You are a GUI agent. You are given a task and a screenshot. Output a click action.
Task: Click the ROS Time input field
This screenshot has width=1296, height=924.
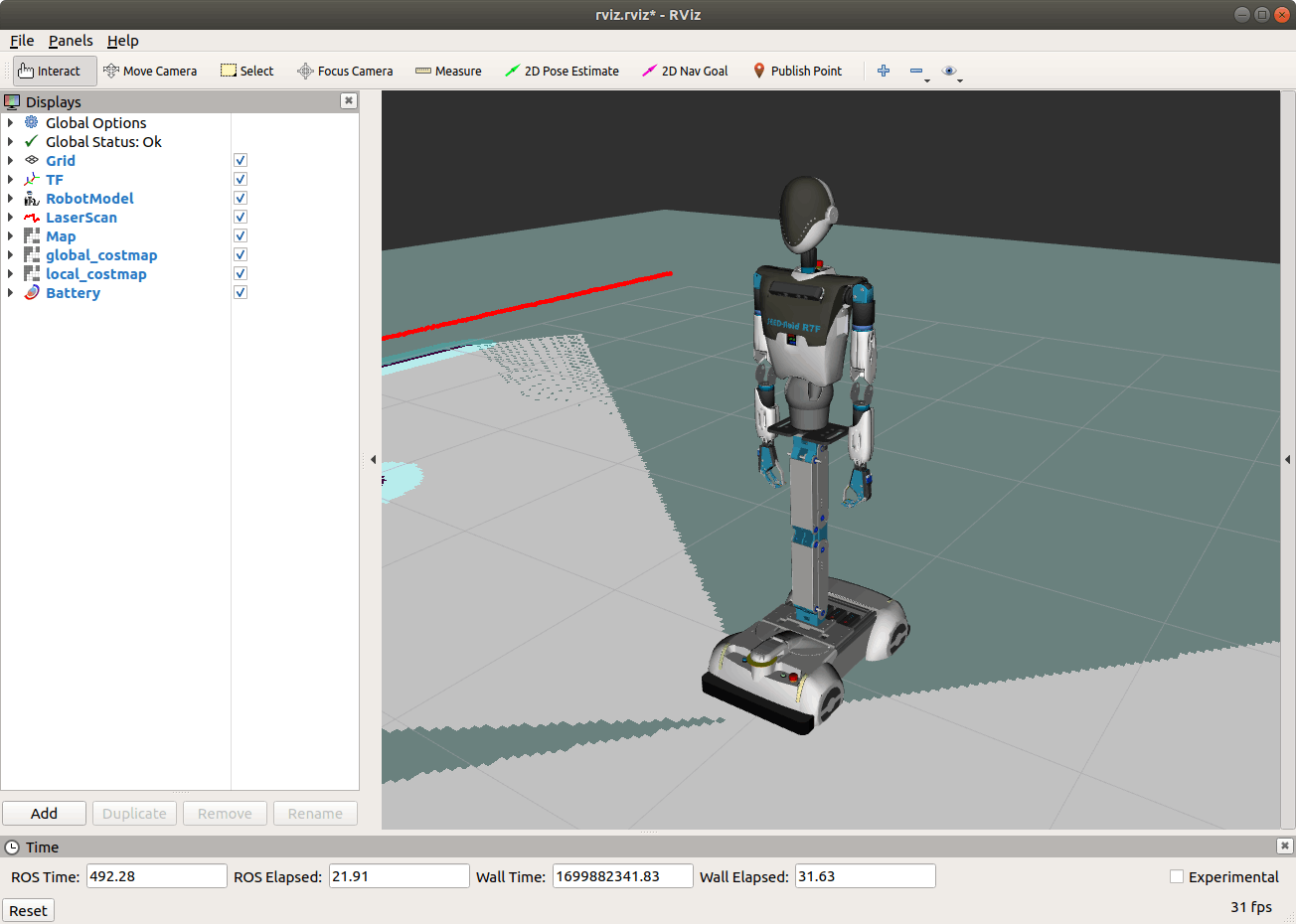(157, 876)
